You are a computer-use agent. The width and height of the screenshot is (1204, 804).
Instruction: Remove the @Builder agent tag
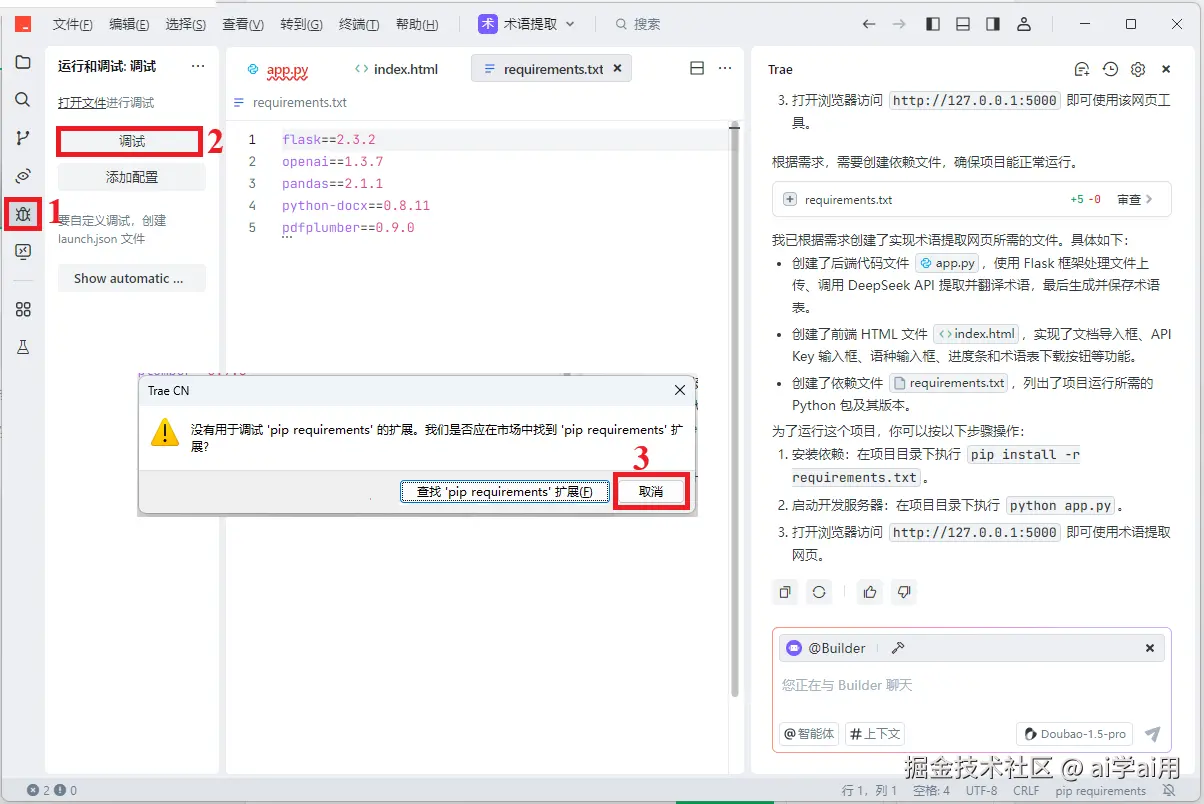click(1150, 648)
